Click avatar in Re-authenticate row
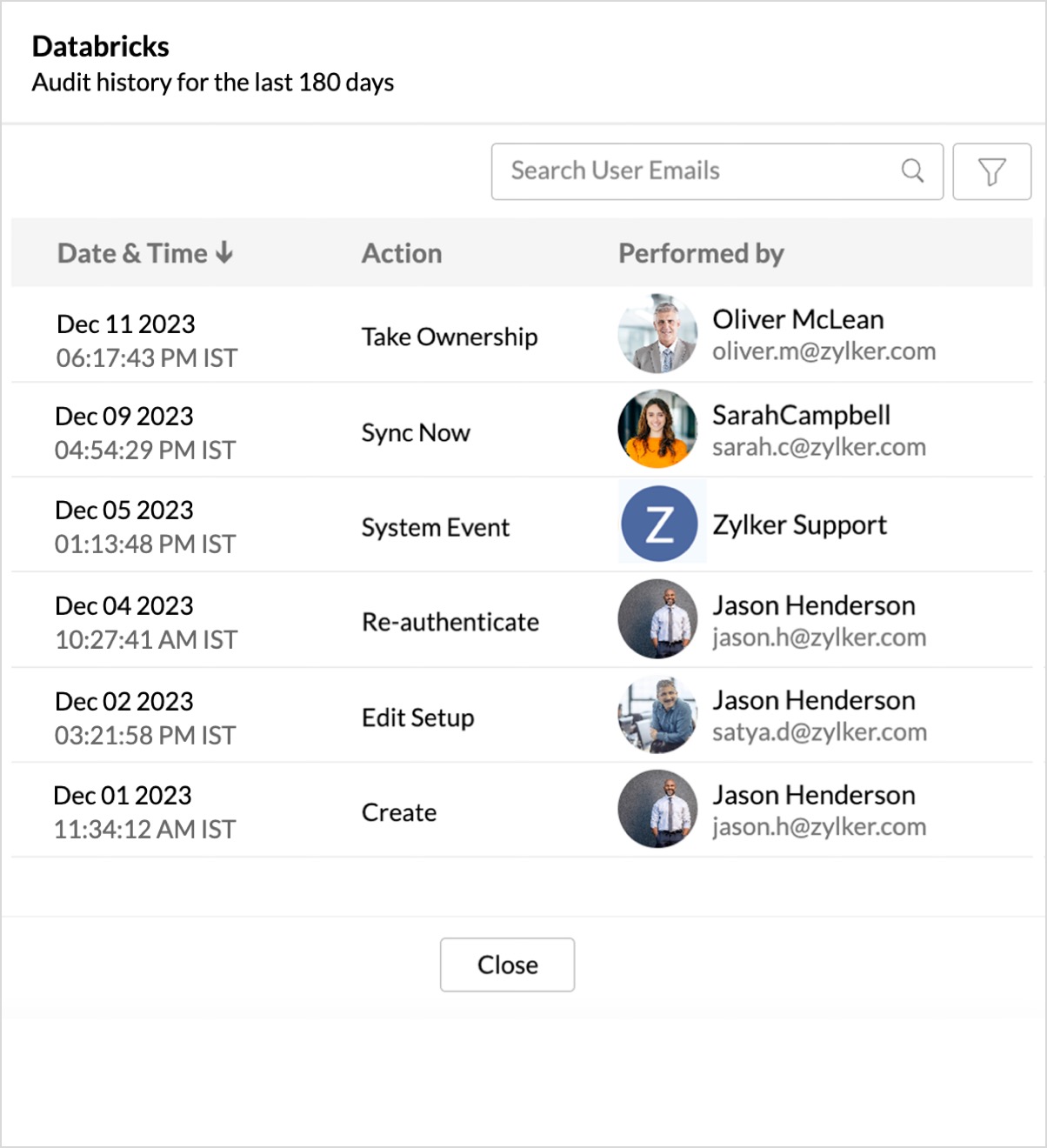Image resolution: width=1047 pixels, height=1148 pixels. click(x=657, y=619)
